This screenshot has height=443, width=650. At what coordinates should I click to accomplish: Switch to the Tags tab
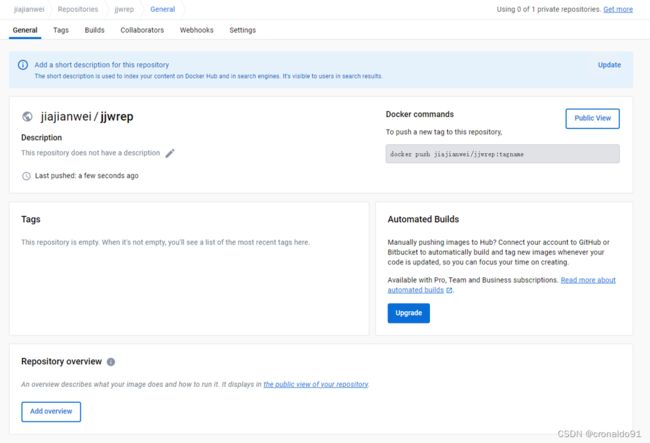(61, 30)
